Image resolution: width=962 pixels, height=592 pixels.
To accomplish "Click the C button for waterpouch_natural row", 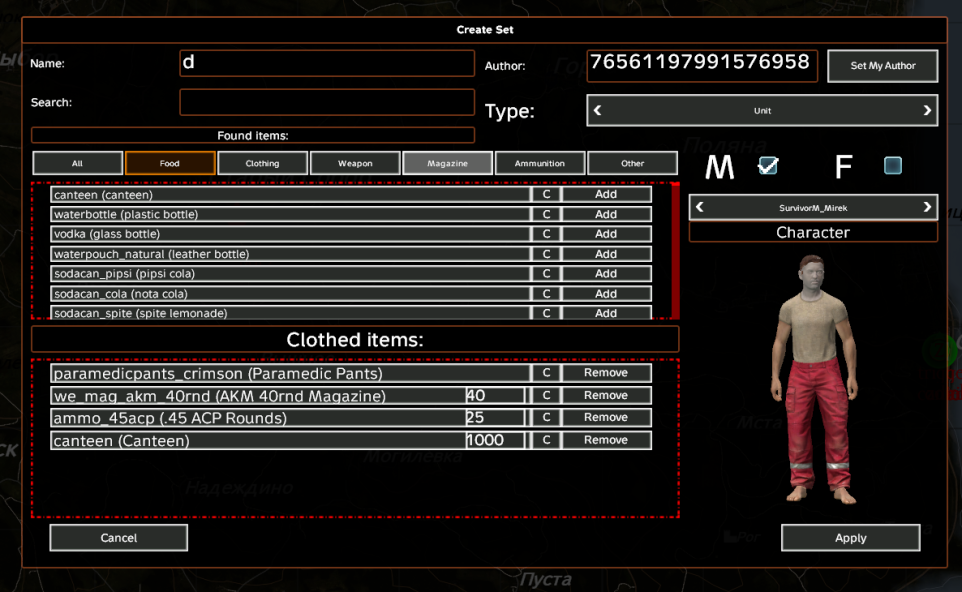I will 546,254.
